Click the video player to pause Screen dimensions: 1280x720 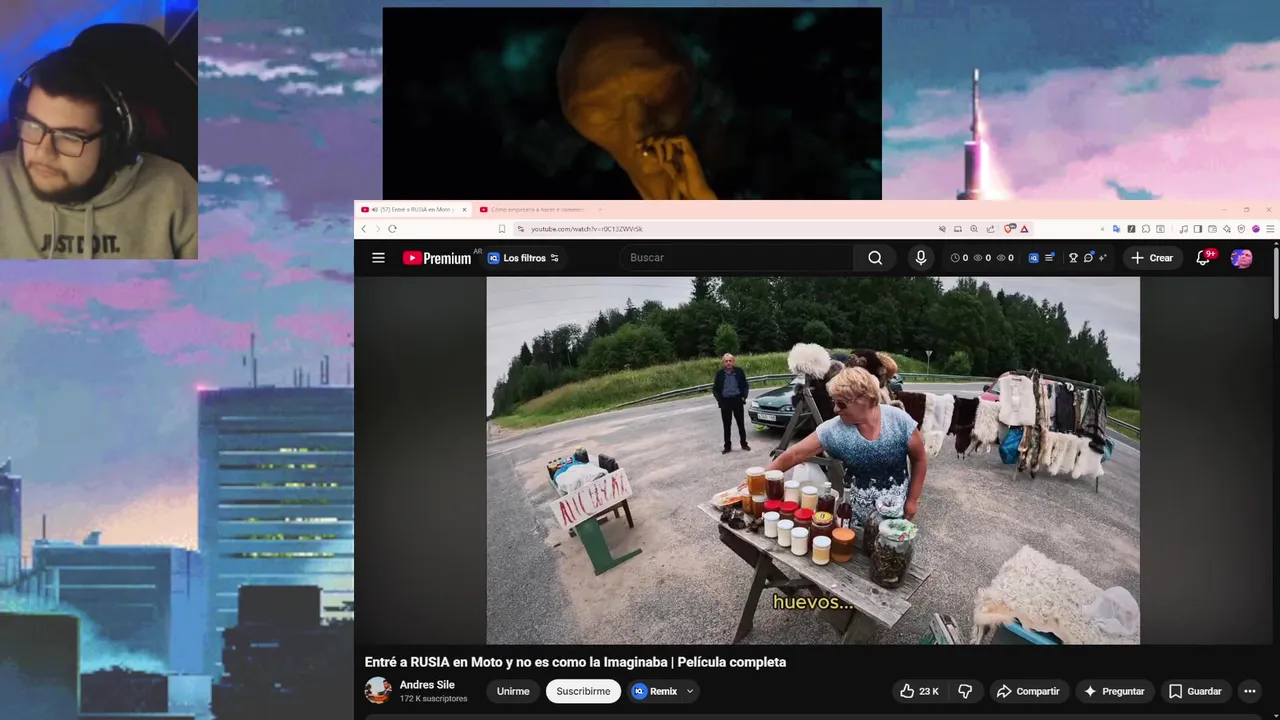click(x=813, y=460)
